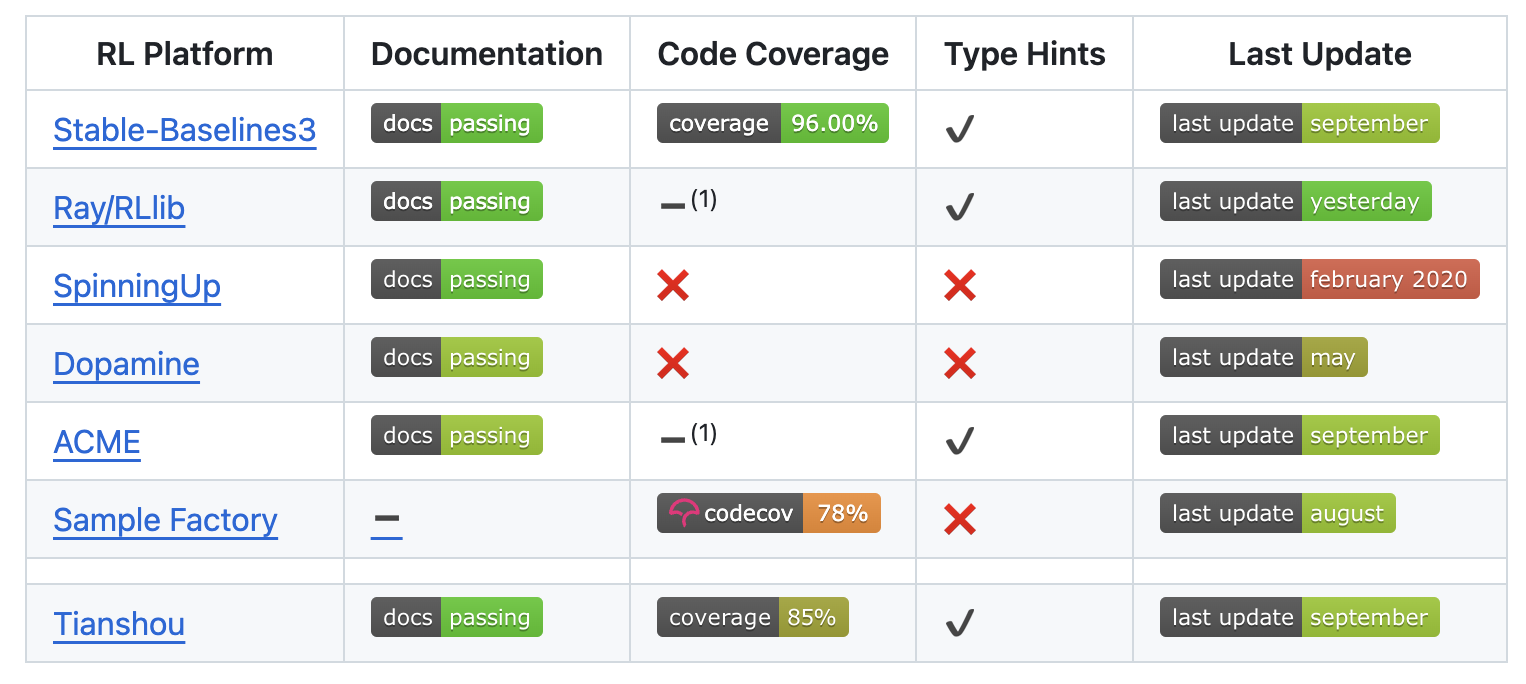Click the Dopamine docs passing badge
The image size is (1526, 684).
click(456, 357)
